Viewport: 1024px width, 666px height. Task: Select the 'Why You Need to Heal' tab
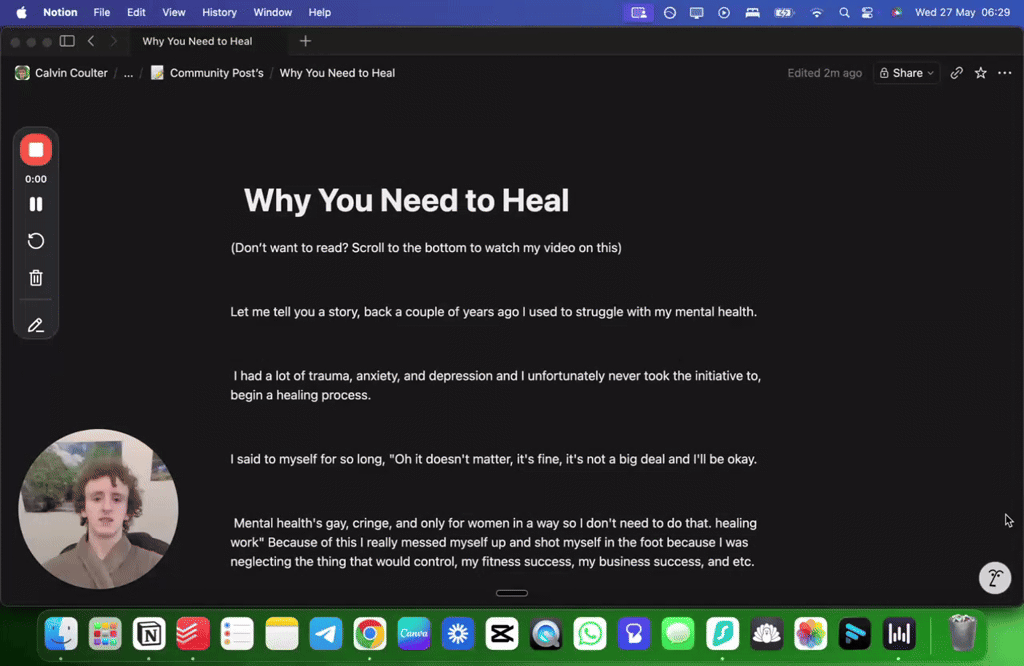[x=197, y=41]
